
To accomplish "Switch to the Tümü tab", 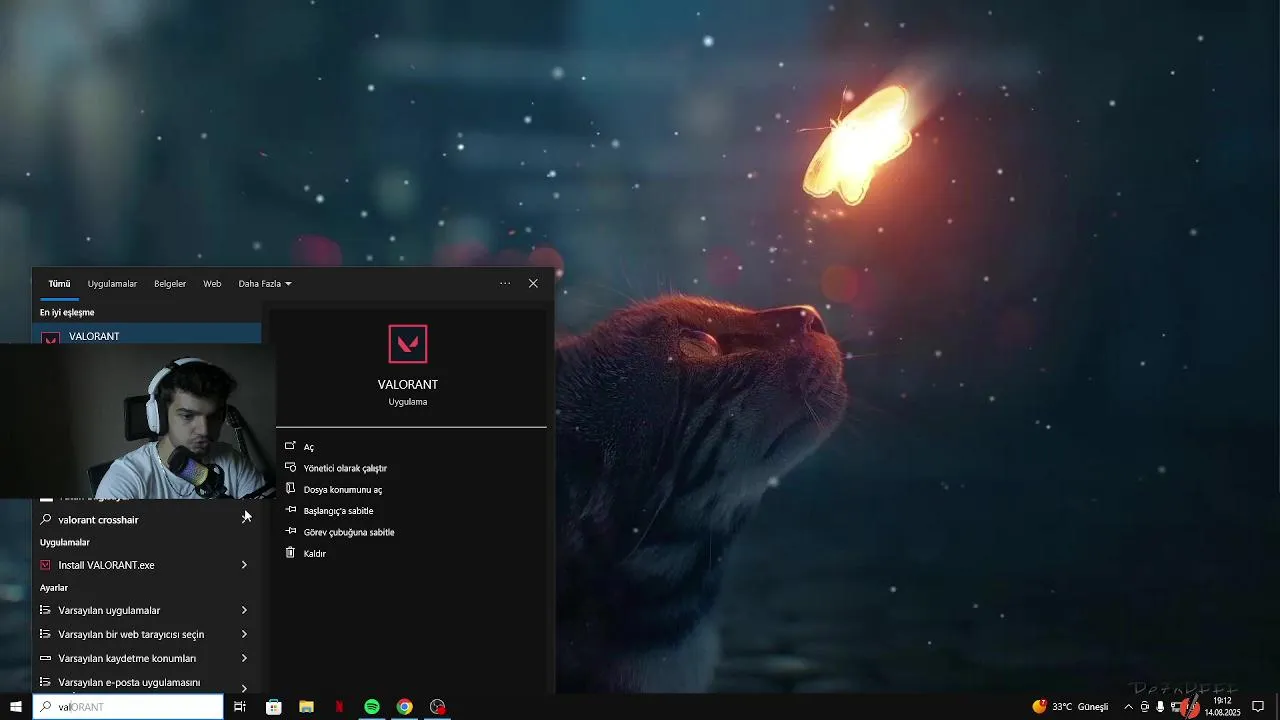I will tap(59, 284).
